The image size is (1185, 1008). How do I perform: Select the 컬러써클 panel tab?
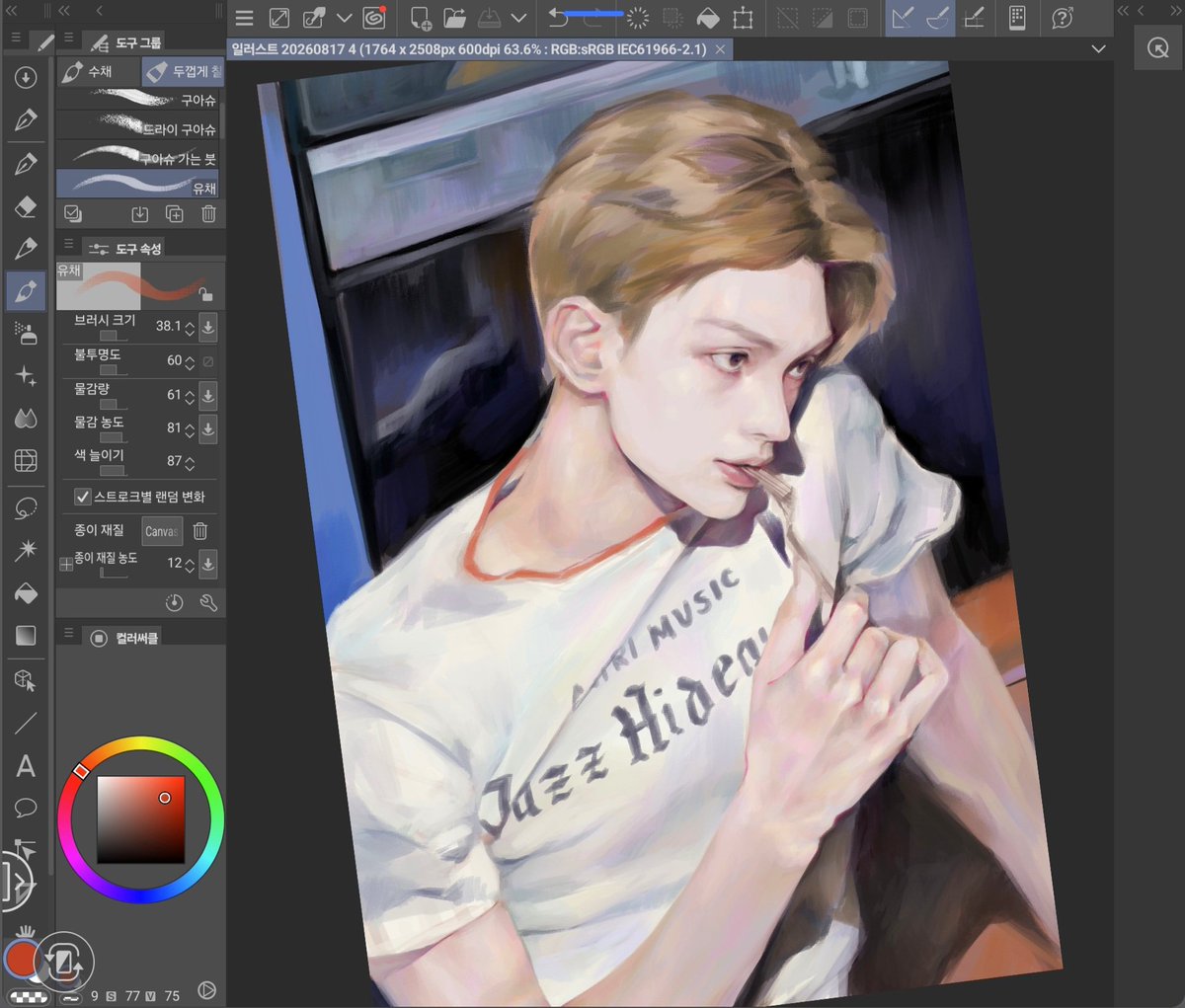tap(124, 638)
